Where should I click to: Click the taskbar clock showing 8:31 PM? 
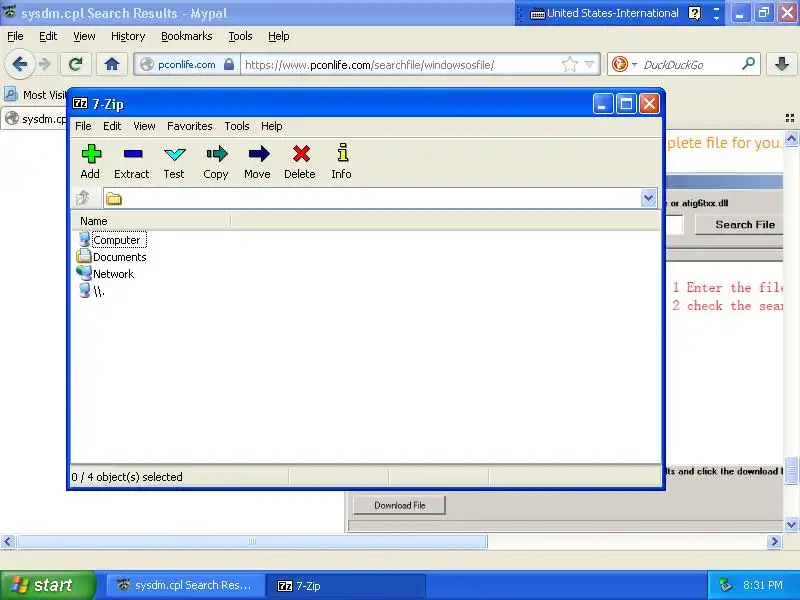[763, 585]
